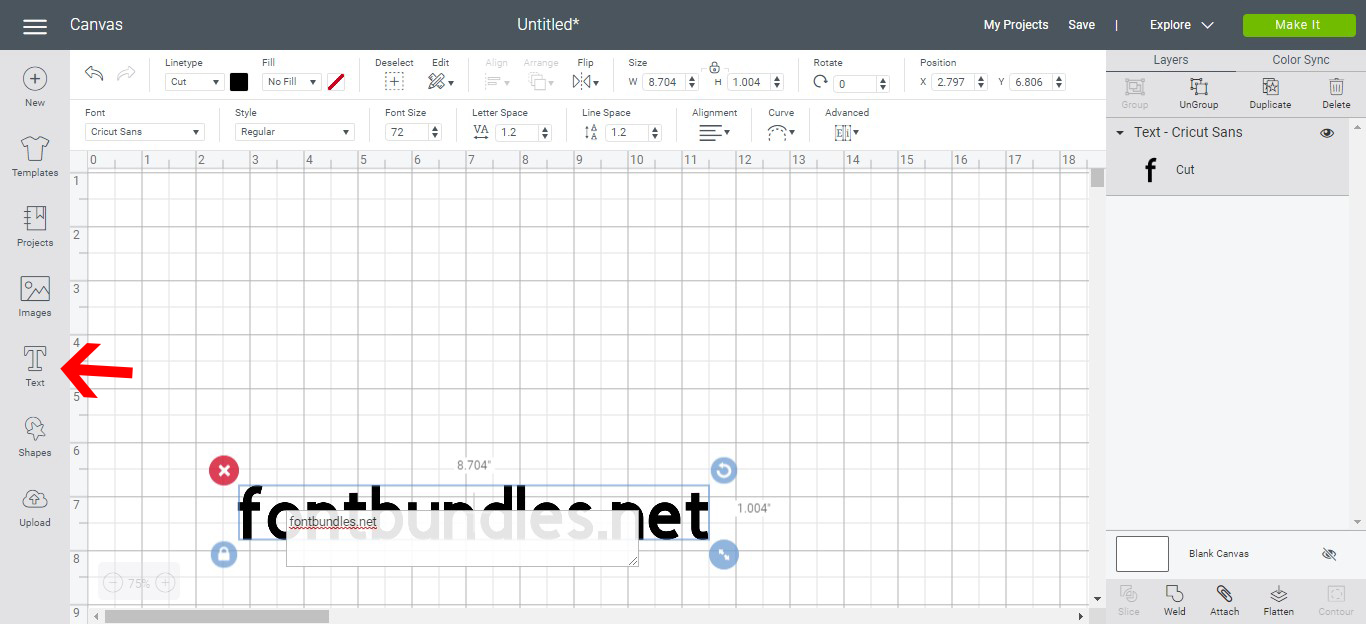Viewport: 1366px width, 624px height.
Task: Click the text edit box on canvas
Action: coord(463,539)
